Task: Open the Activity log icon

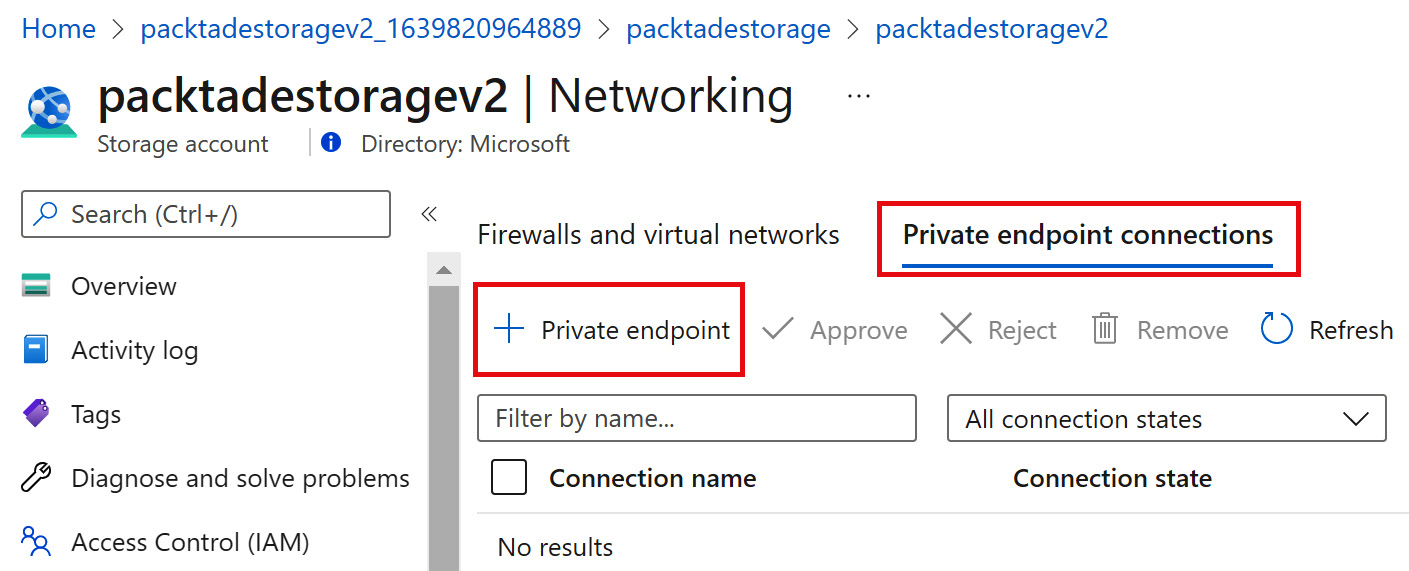Action: point(36,351)
